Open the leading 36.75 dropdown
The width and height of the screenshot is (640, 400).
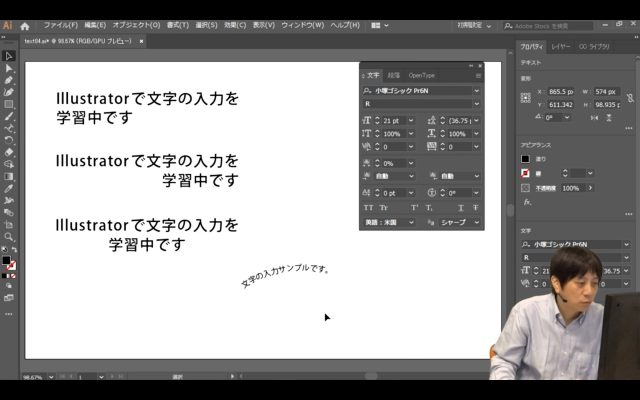[x=476, y=120]
